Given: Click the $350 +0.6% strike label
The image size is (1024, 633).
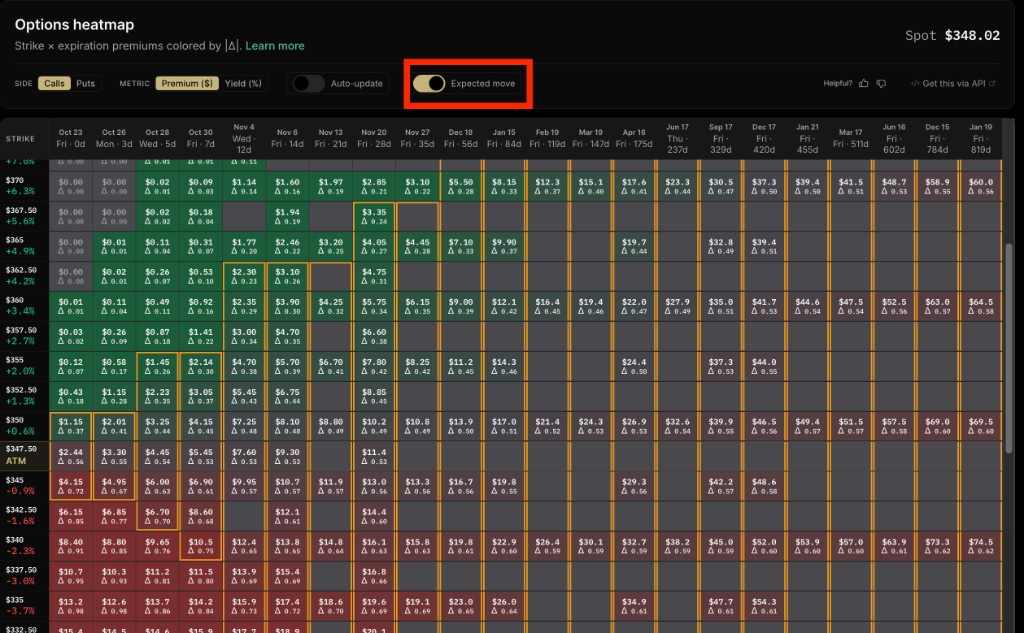Looking at the screenshot, I should (x=24, y=426).
